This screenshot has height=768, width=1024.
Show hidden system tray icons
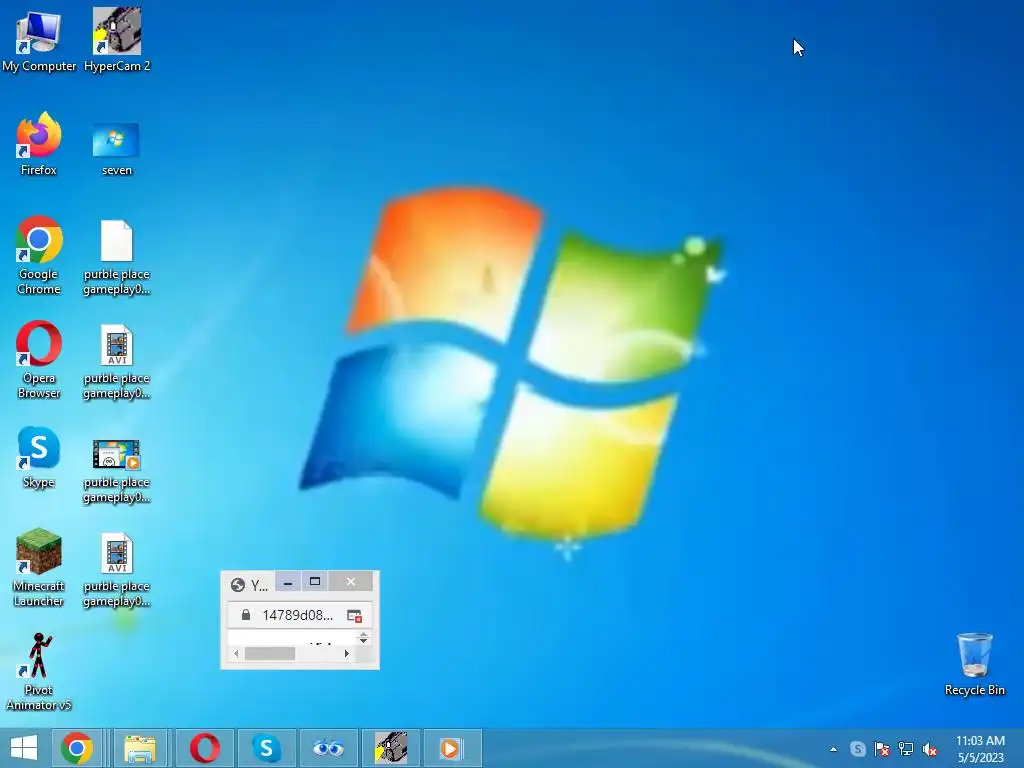click(833, 749)
